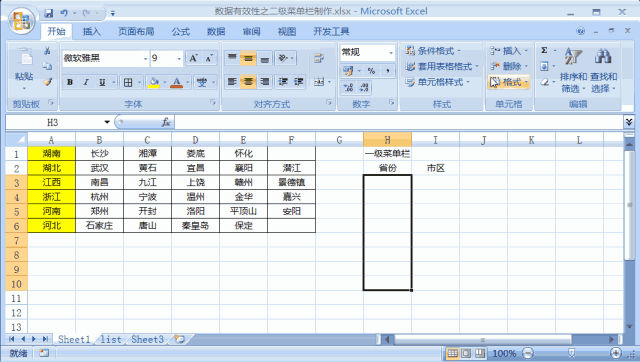Undo the last action in the quick-access toolbar
This screenshot has height=362, width=640.
tap(64, 13)
